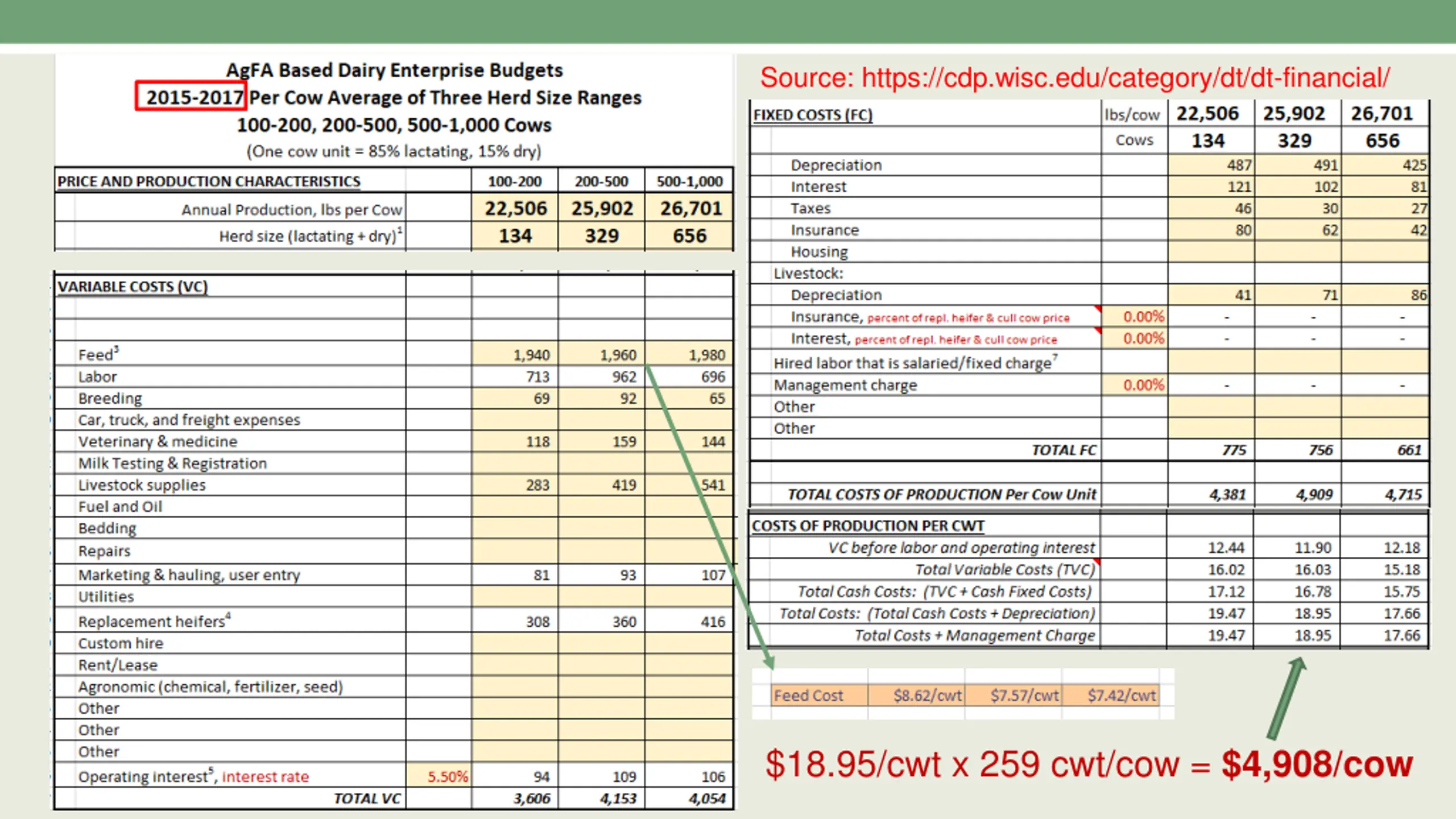This screenshot has width=1456, height=819.
Task: Select the Taxes value 46
Action: [1243, 208]
